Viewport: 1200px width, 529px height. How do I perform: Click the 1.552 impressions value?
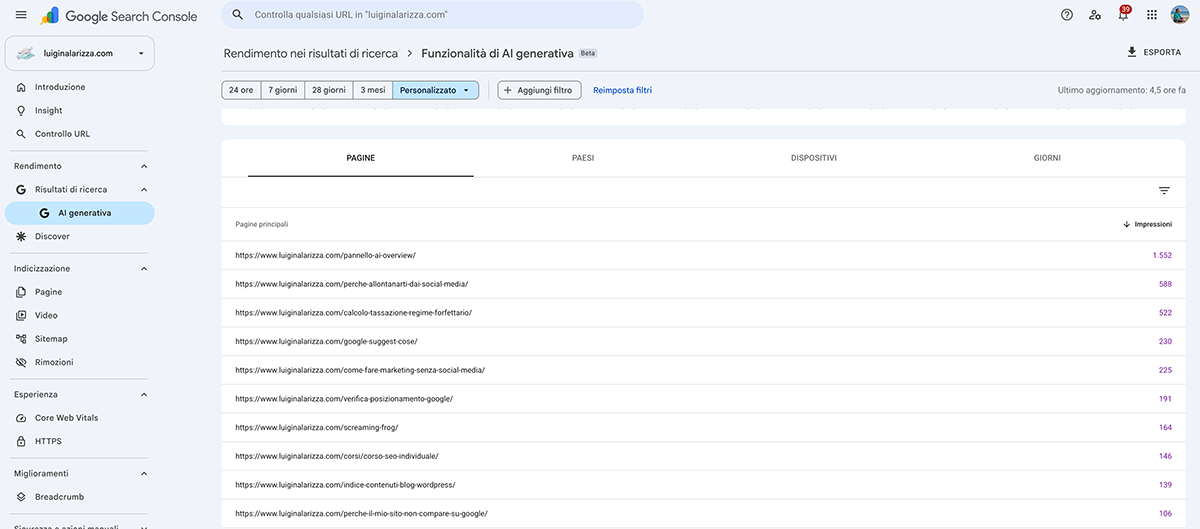pyautogui.click(x=1162, y=255)
